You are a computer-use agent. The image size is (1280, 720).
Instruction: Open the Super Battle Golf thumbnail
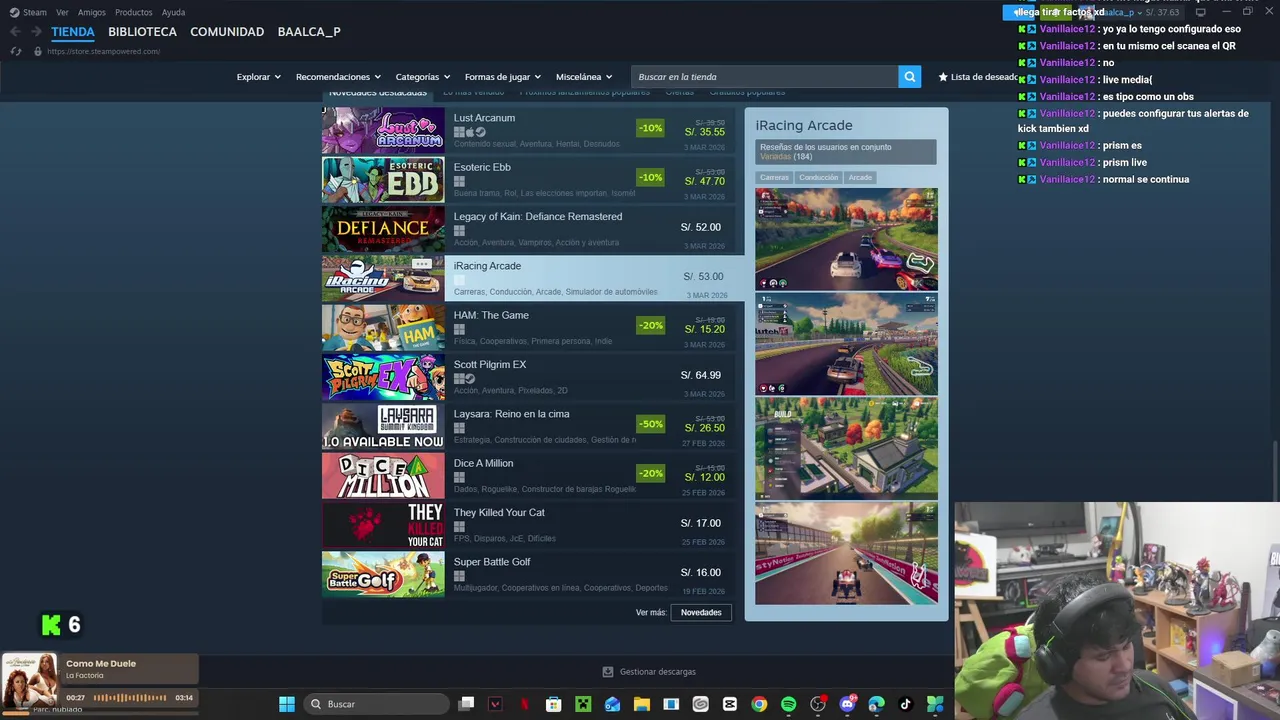(383, 574)
